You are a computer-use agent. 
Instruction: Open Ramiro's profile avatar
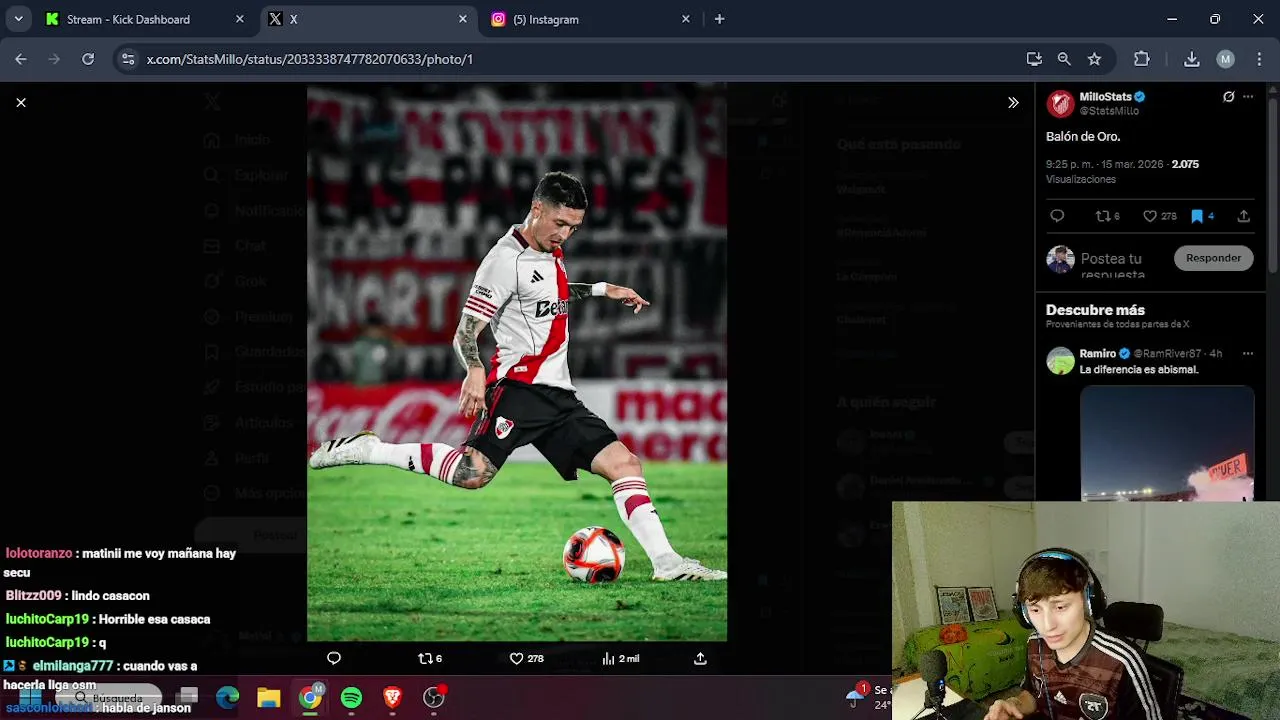click(1060, 360)
